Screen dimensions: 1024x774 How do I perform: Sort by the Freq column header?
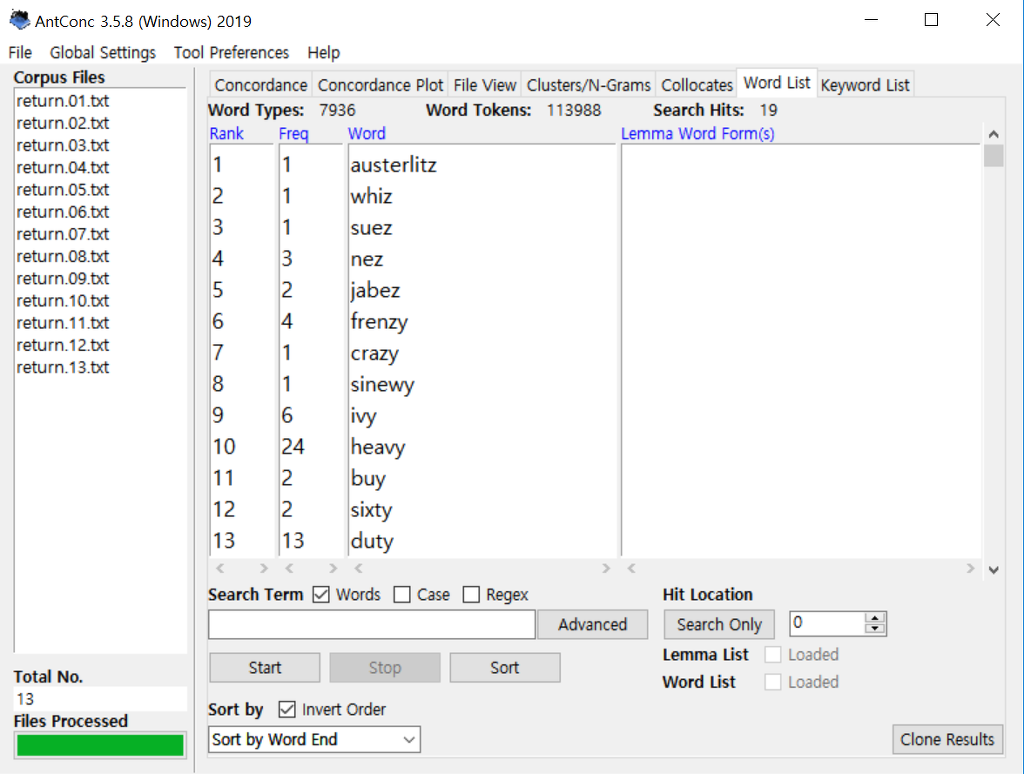point(293,133)
